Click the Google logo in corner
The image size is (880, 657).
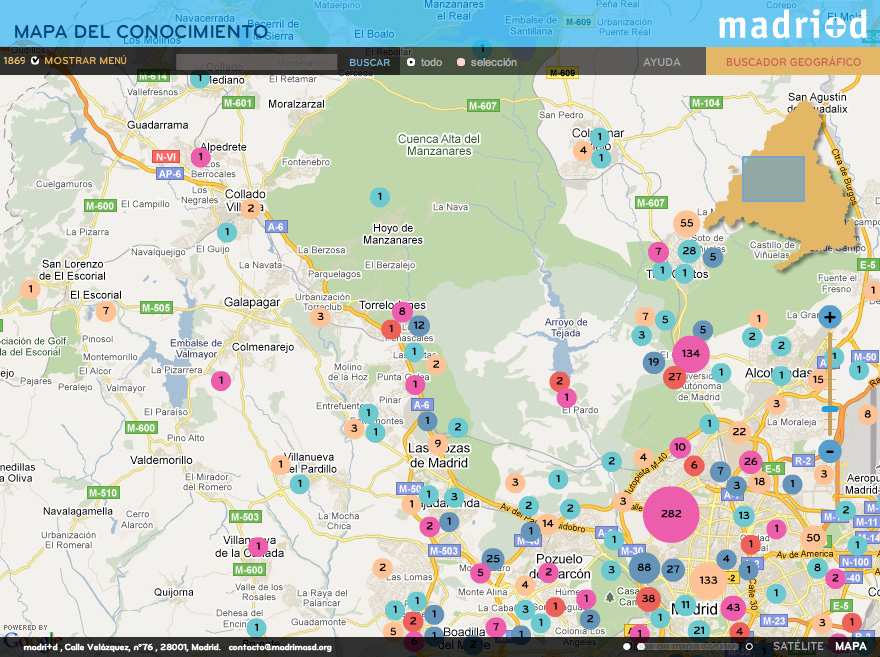point(31,642)
